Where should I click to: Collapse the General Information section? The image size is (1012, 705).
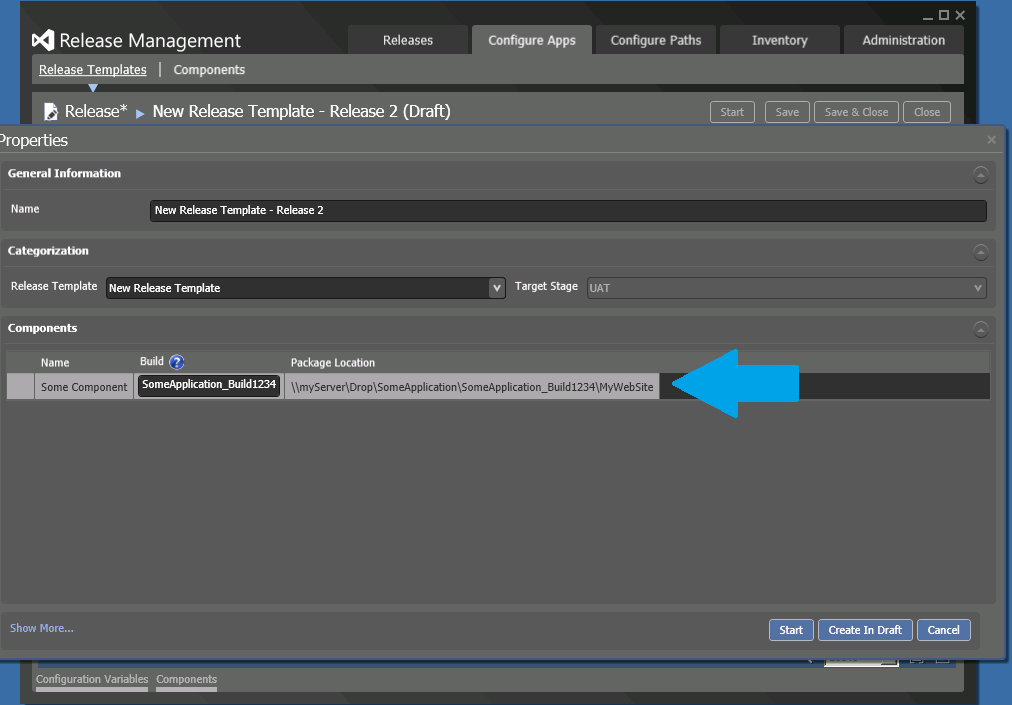click(980, 175)
